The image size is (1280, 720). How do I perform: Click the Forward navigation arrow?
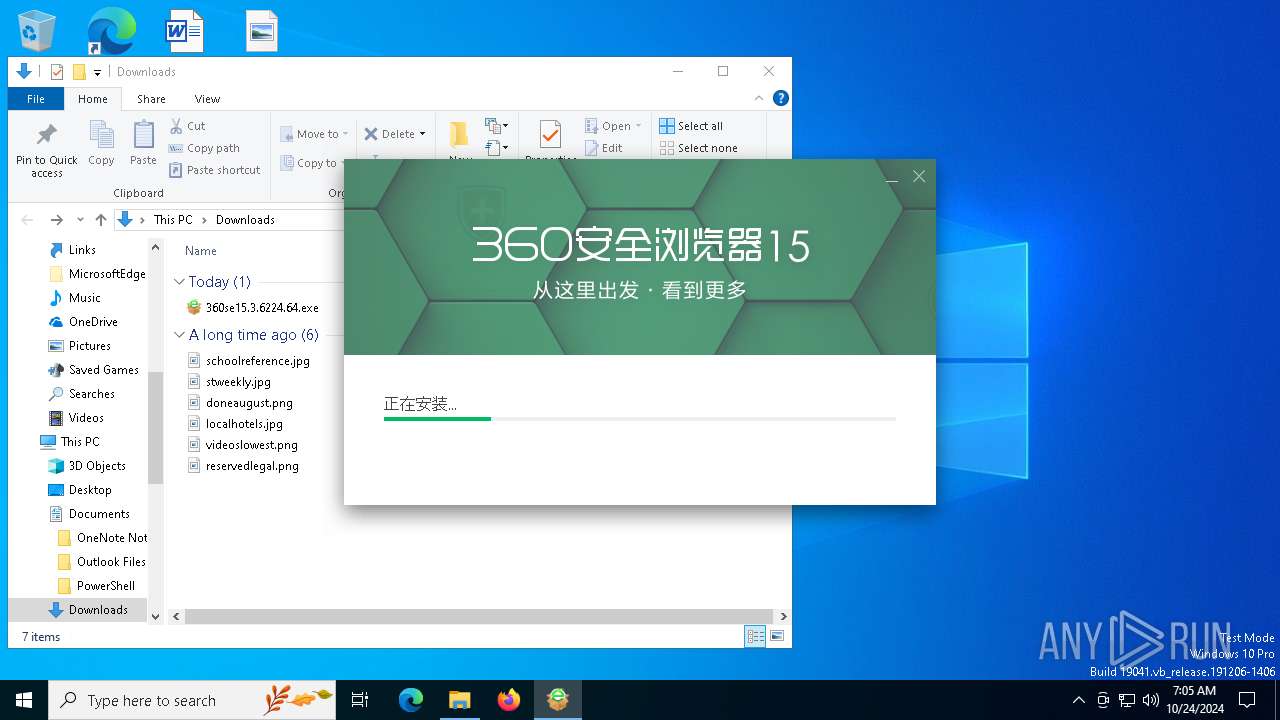tap(56, 220)
